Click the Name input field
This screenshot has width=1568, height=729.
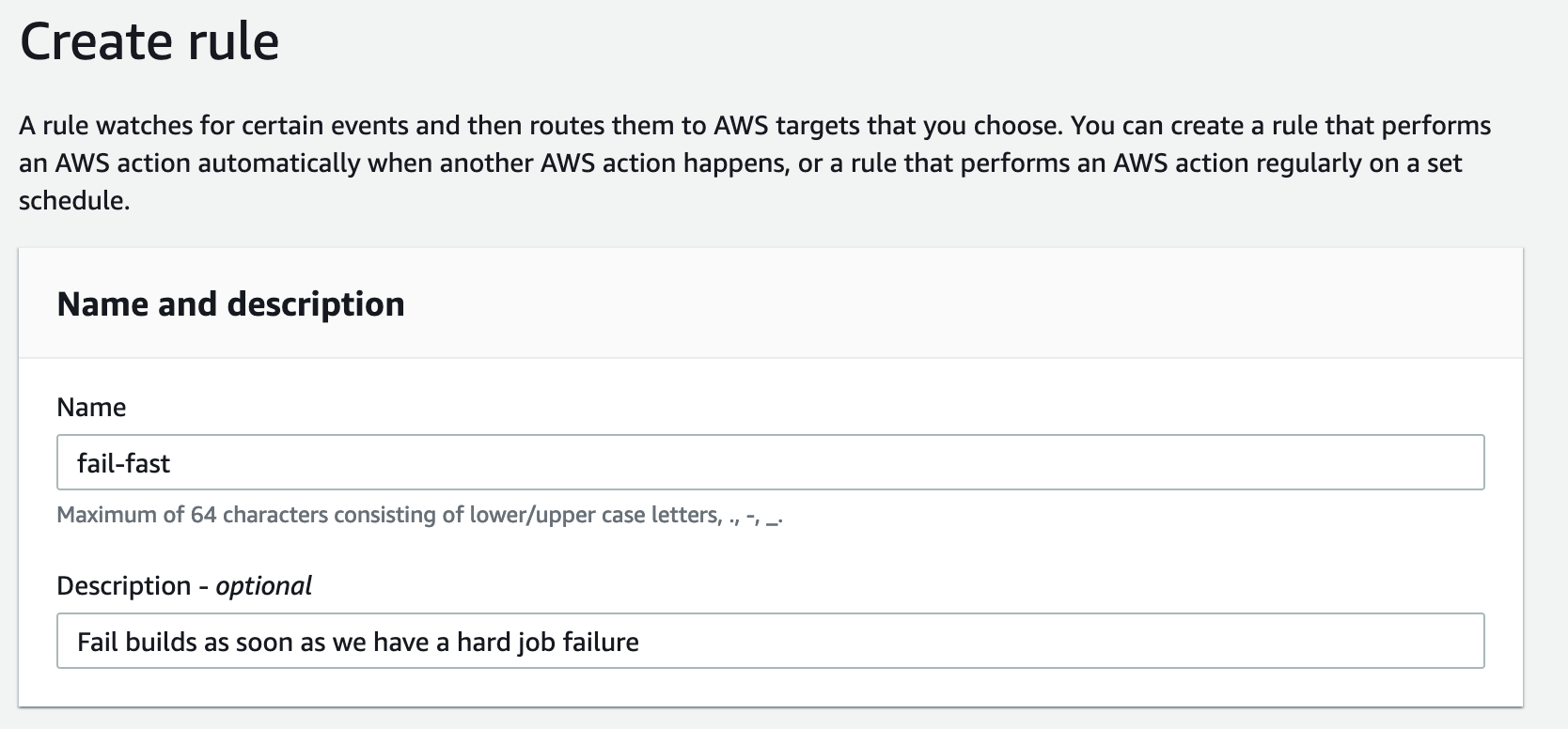click(x=769, y=462)
